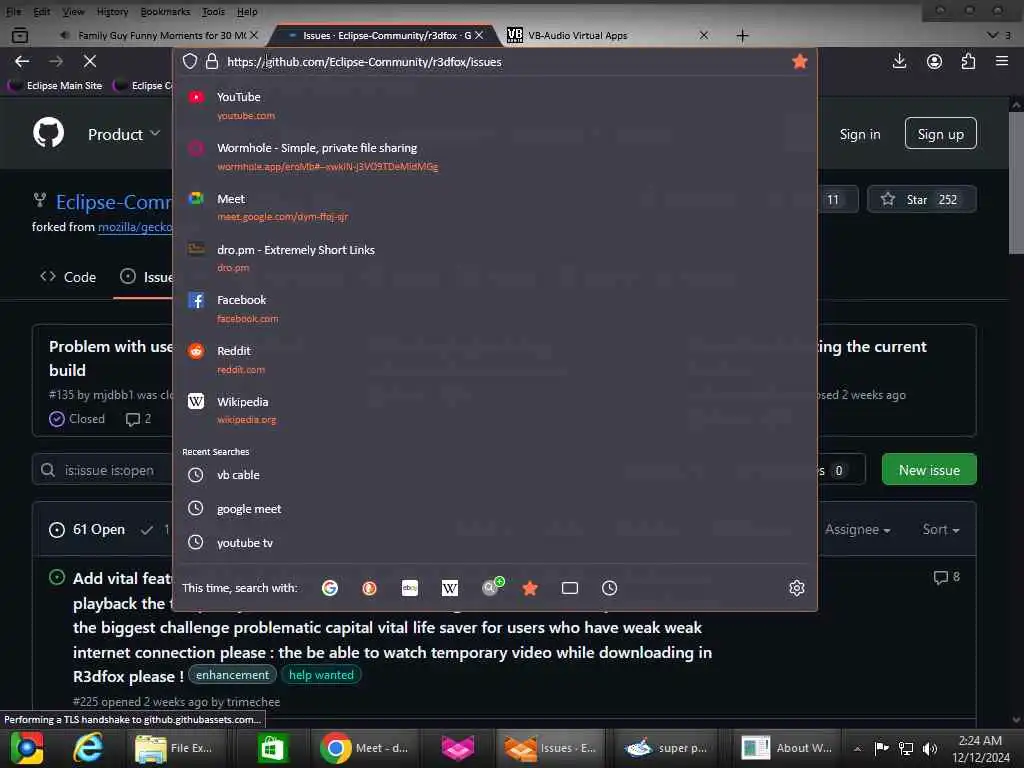Open the Code repository tab

pyautogui.click(x=68, y=277)
